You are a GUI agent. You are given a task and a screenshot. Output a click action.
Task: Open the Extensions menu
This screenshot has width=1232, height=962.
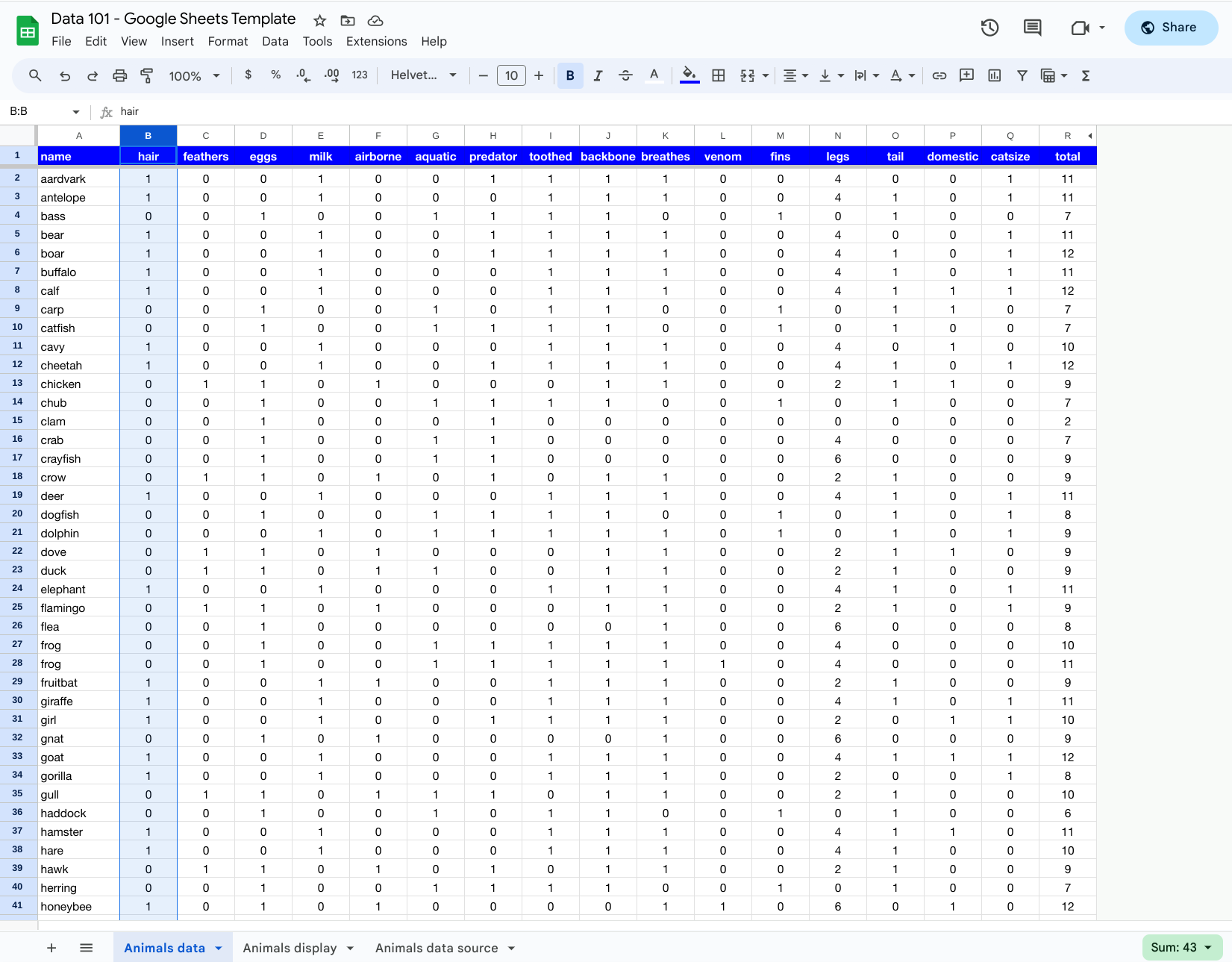coord(376,42)
